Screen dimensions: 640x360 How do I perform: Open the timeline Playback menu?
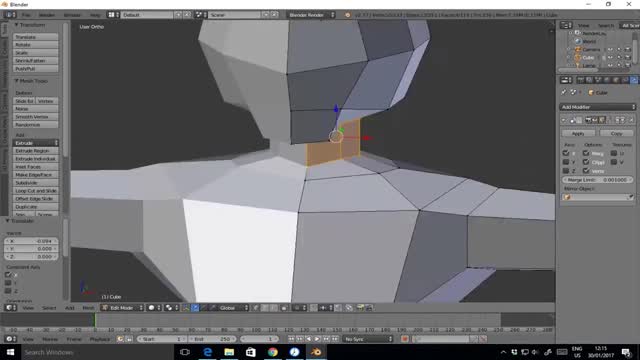(100, 339)
